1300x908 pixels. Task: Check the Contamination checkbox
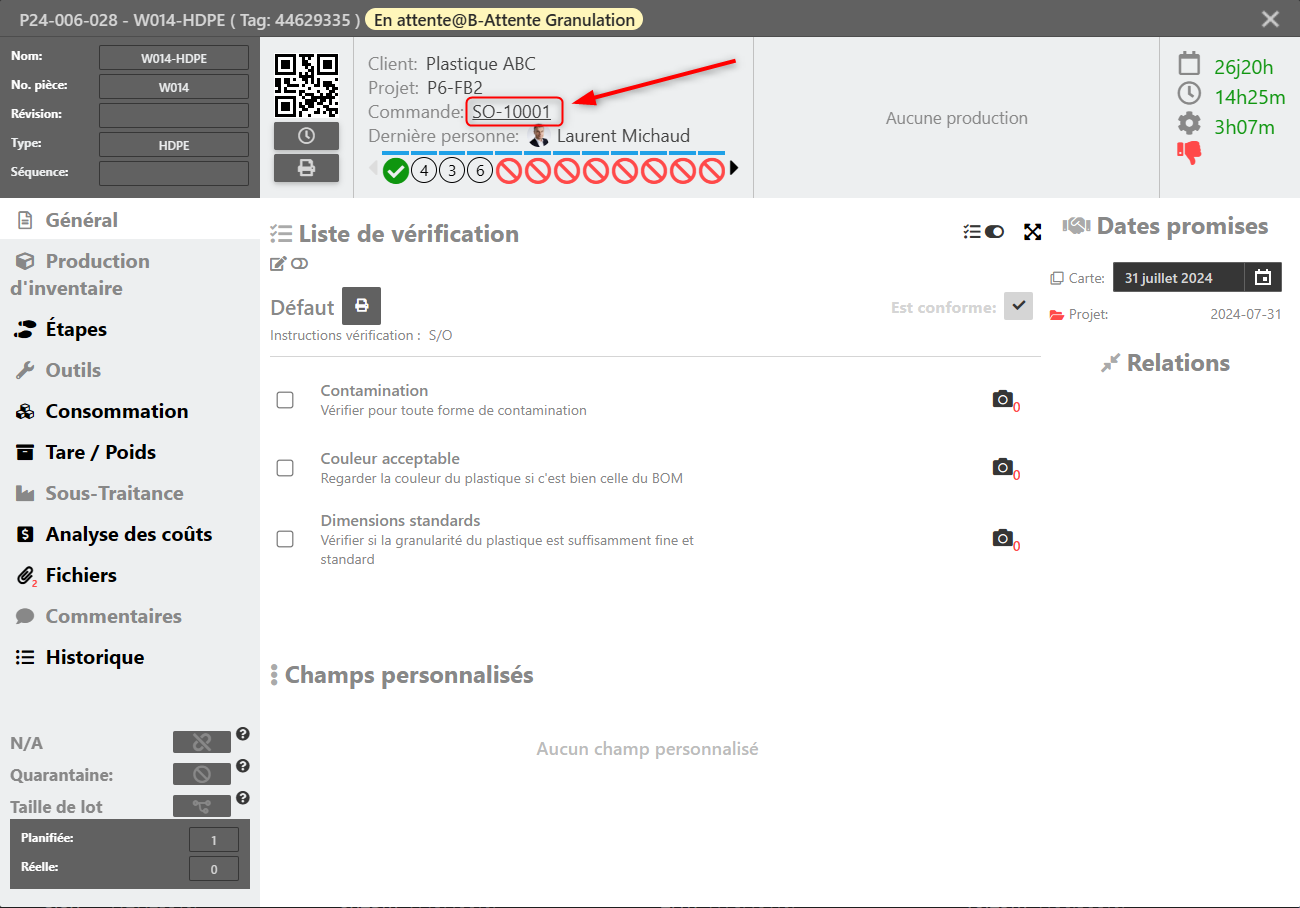285,400
